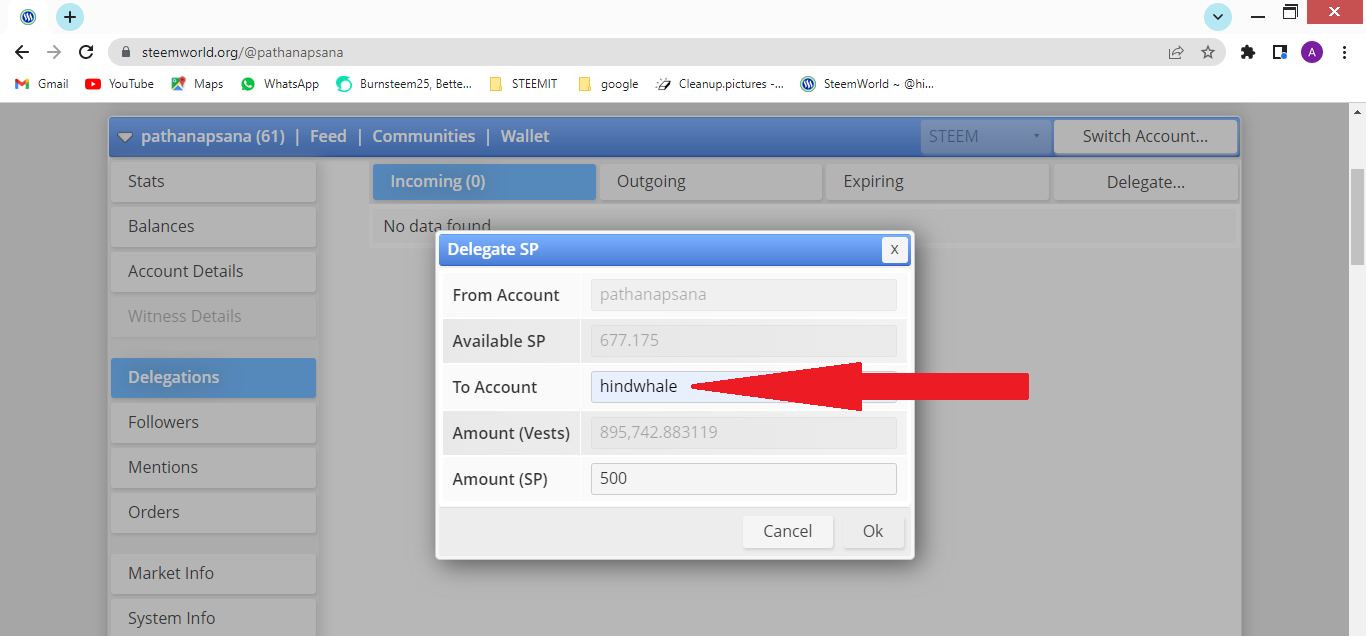The height and width of the screenshot is (636, 1366).
Task: Open Mentions in sidebar
Action: click(213, 467)
